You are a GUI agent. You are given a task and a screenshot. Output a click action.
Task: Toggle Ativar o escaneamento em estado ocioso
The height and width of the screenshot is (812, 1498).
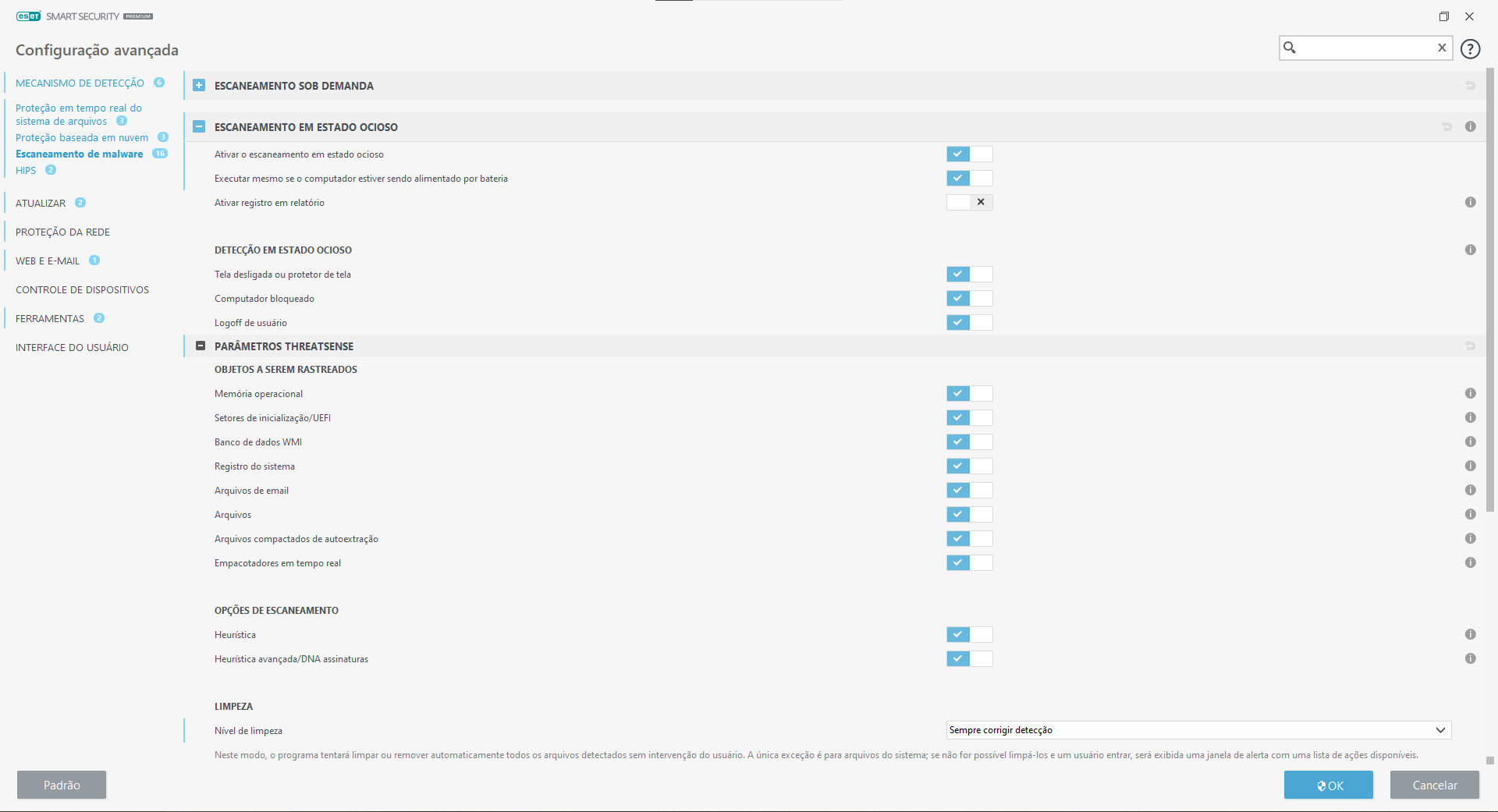click(x=969, y=154)
